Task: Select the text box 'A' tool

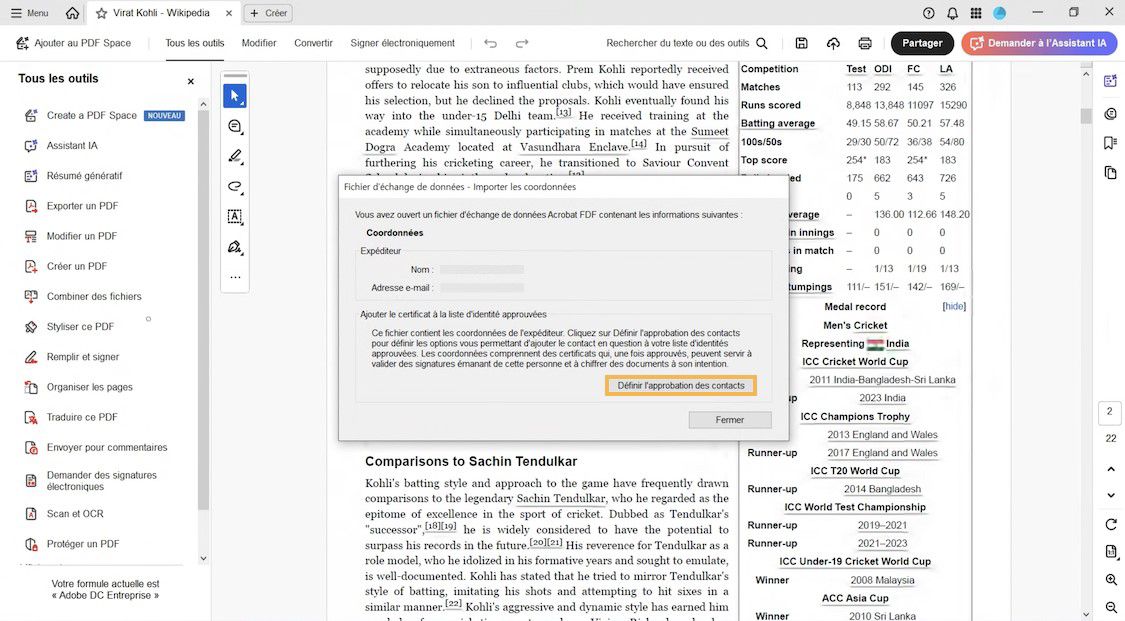Action: pyautogui.click(x=235, y=216)
